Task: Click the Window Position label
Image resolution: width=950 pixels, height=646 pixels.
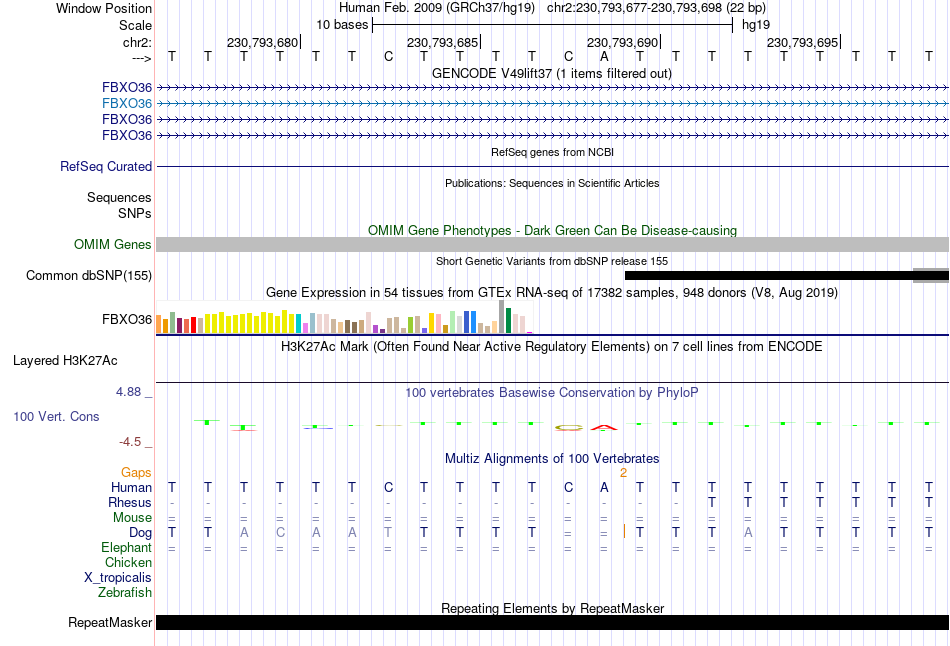Action: 104,8
